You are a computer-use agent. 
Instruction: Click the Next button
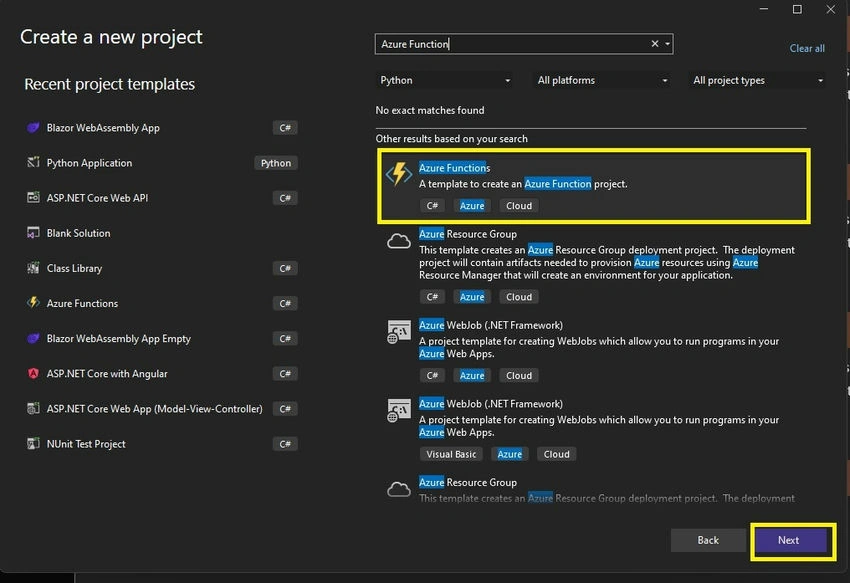coord(788,540)
